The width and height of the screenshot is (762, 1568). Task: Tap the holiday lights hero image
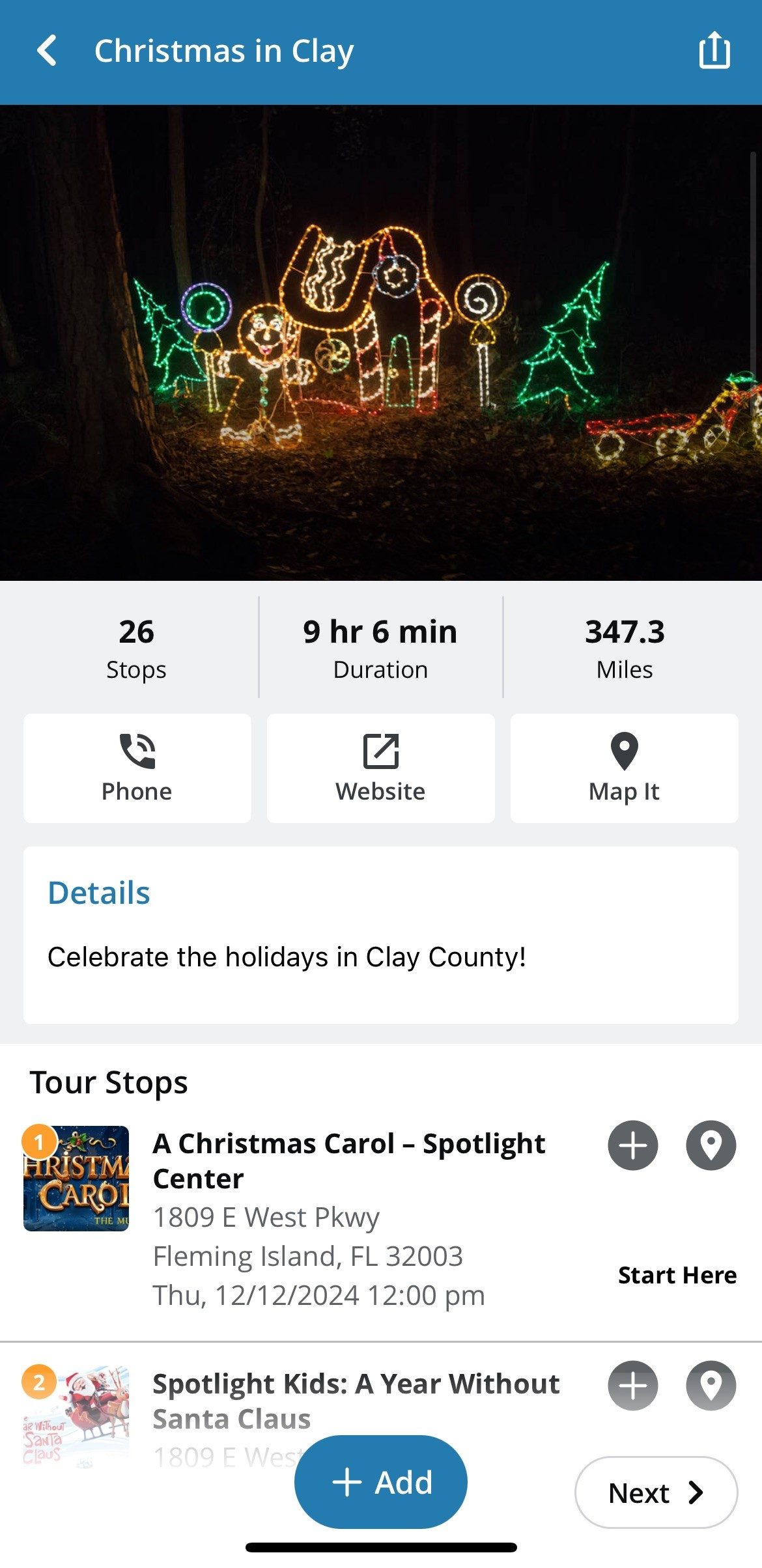click(x=380, y=343)
